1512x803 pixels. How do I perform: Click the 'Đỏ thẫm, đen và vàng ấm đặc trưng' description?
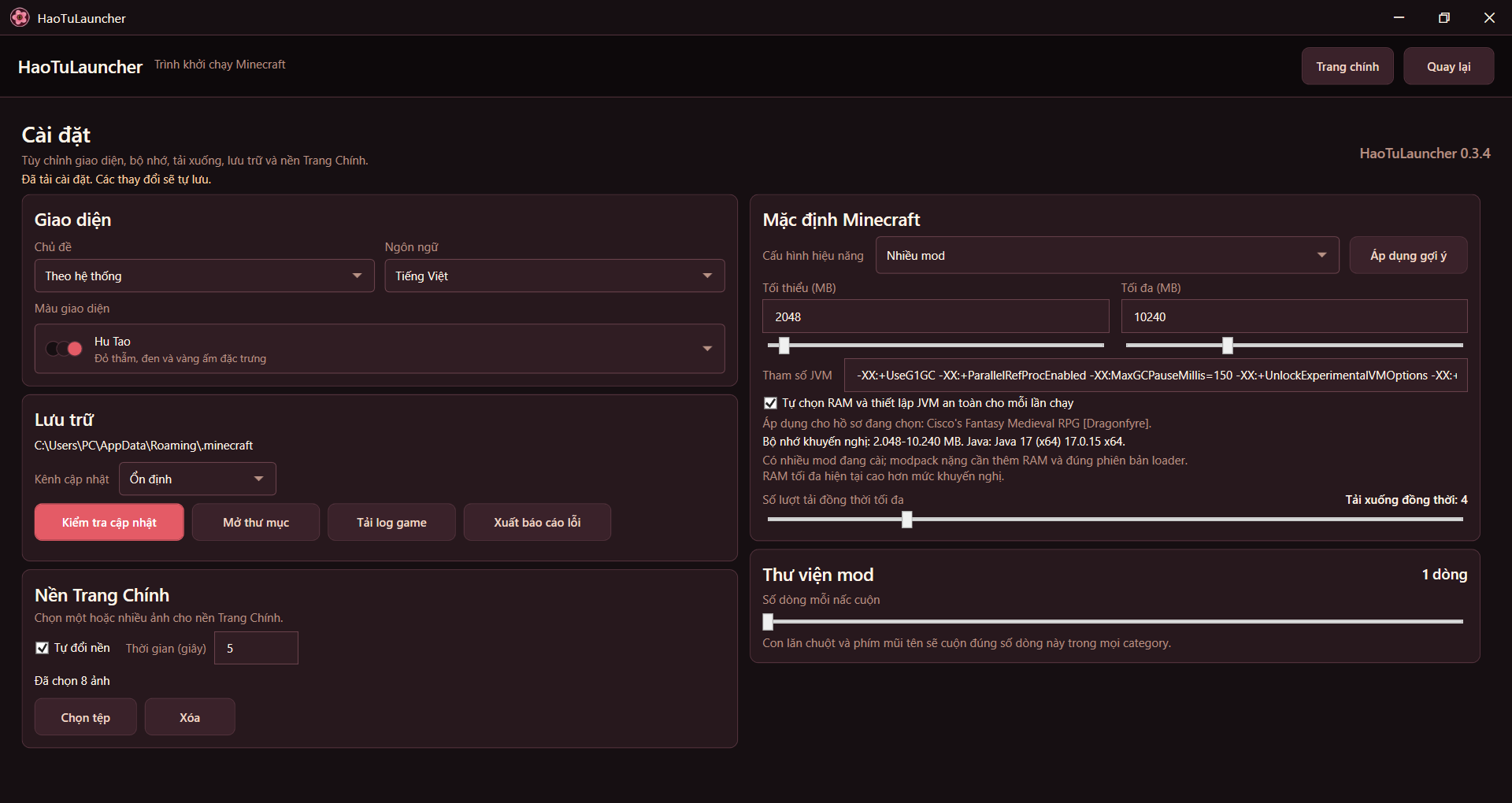(180, 358)
